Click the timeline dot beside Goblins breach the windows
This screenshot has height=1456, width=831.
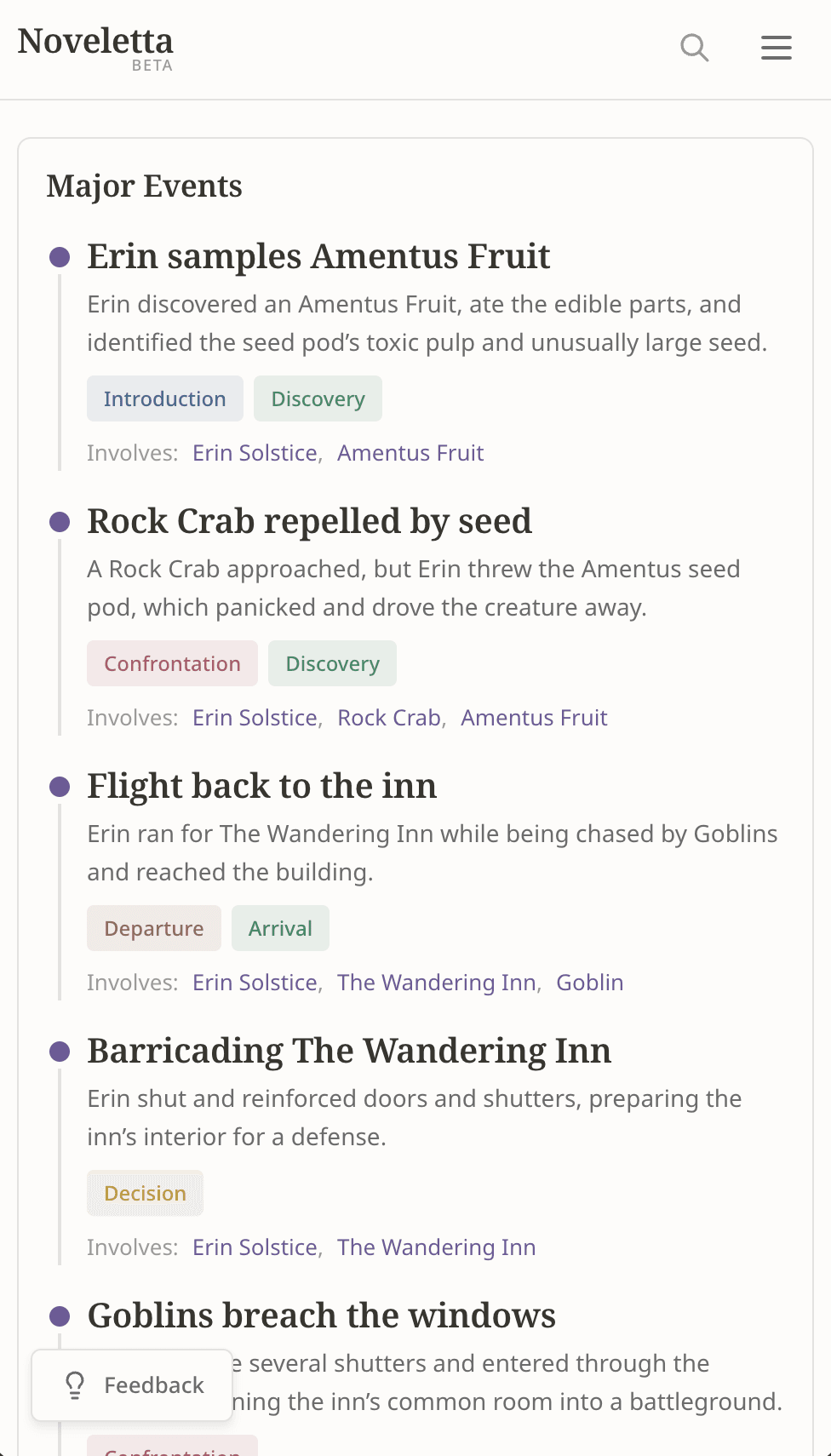pos(60,1315)
